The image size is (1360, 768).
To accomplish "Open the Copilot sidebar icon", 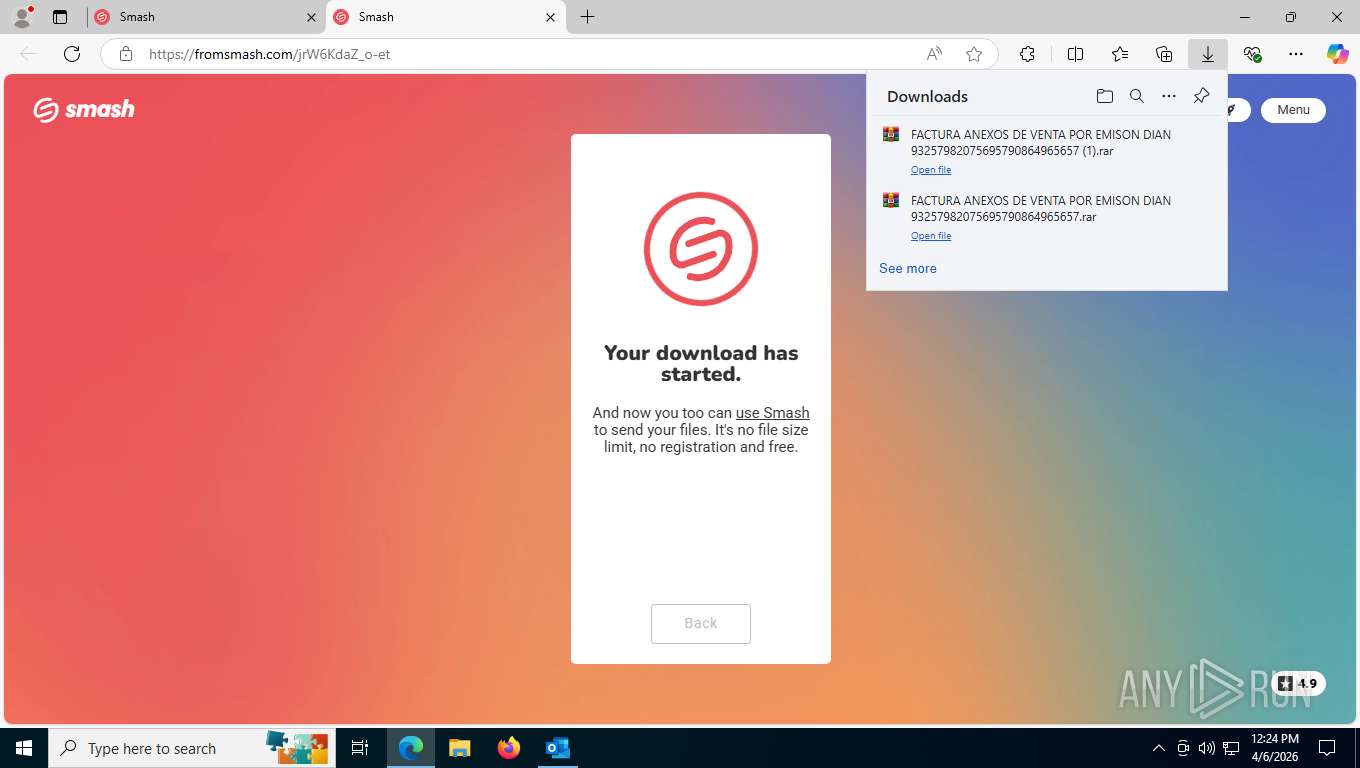I will pyautogui.click(x=1338, y=54).
